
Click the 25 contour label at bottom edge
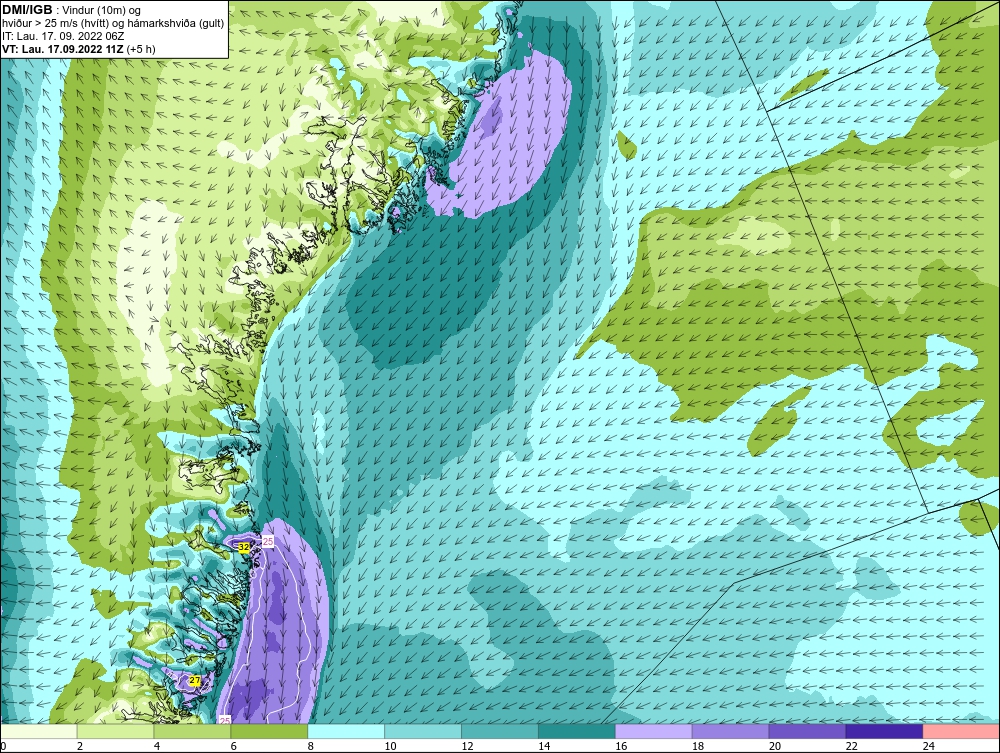click(x=225, y=720)
